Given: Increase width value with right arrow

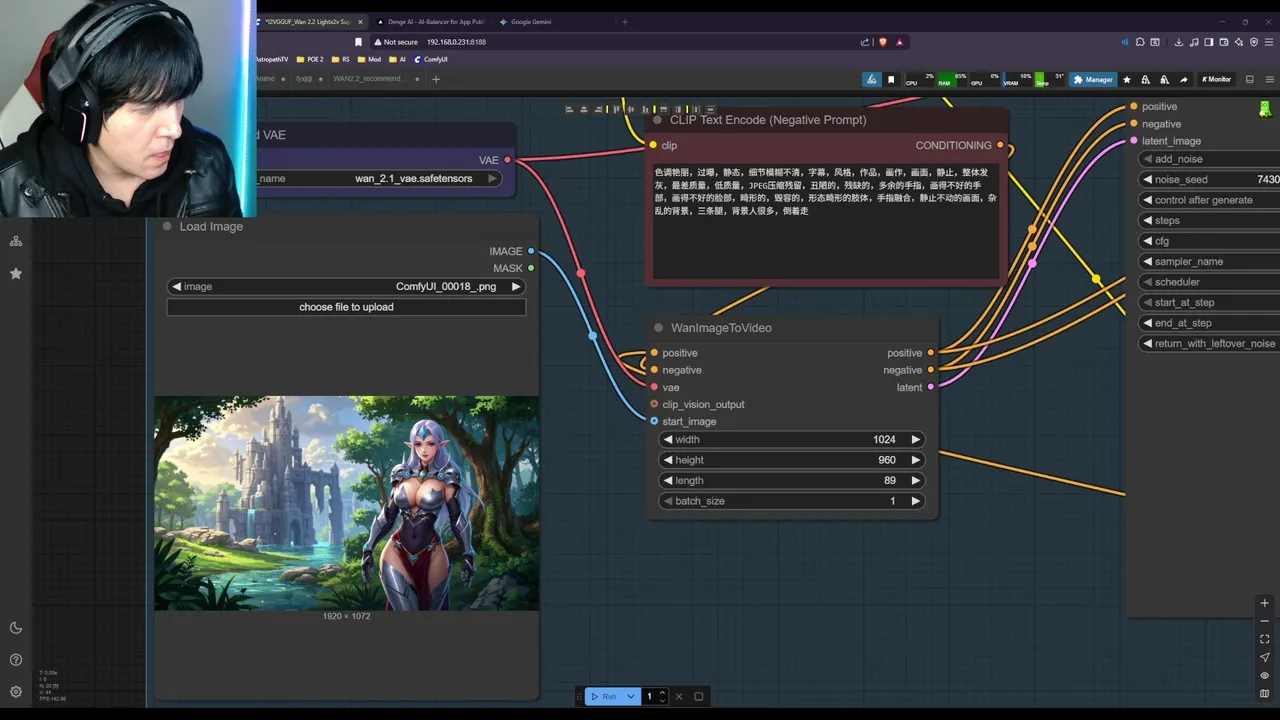Looking at the screenshot, I should point(914,439).
